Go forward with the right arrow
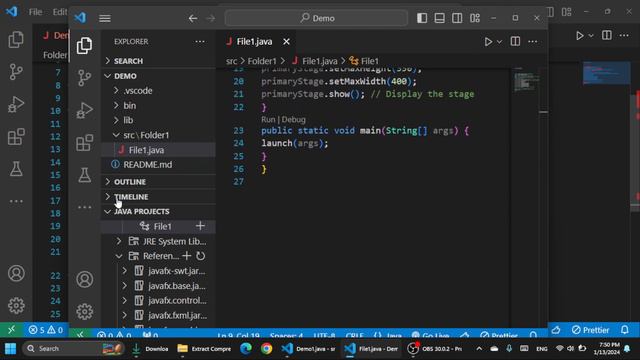The image size is (640, 360). pos(211,18)
